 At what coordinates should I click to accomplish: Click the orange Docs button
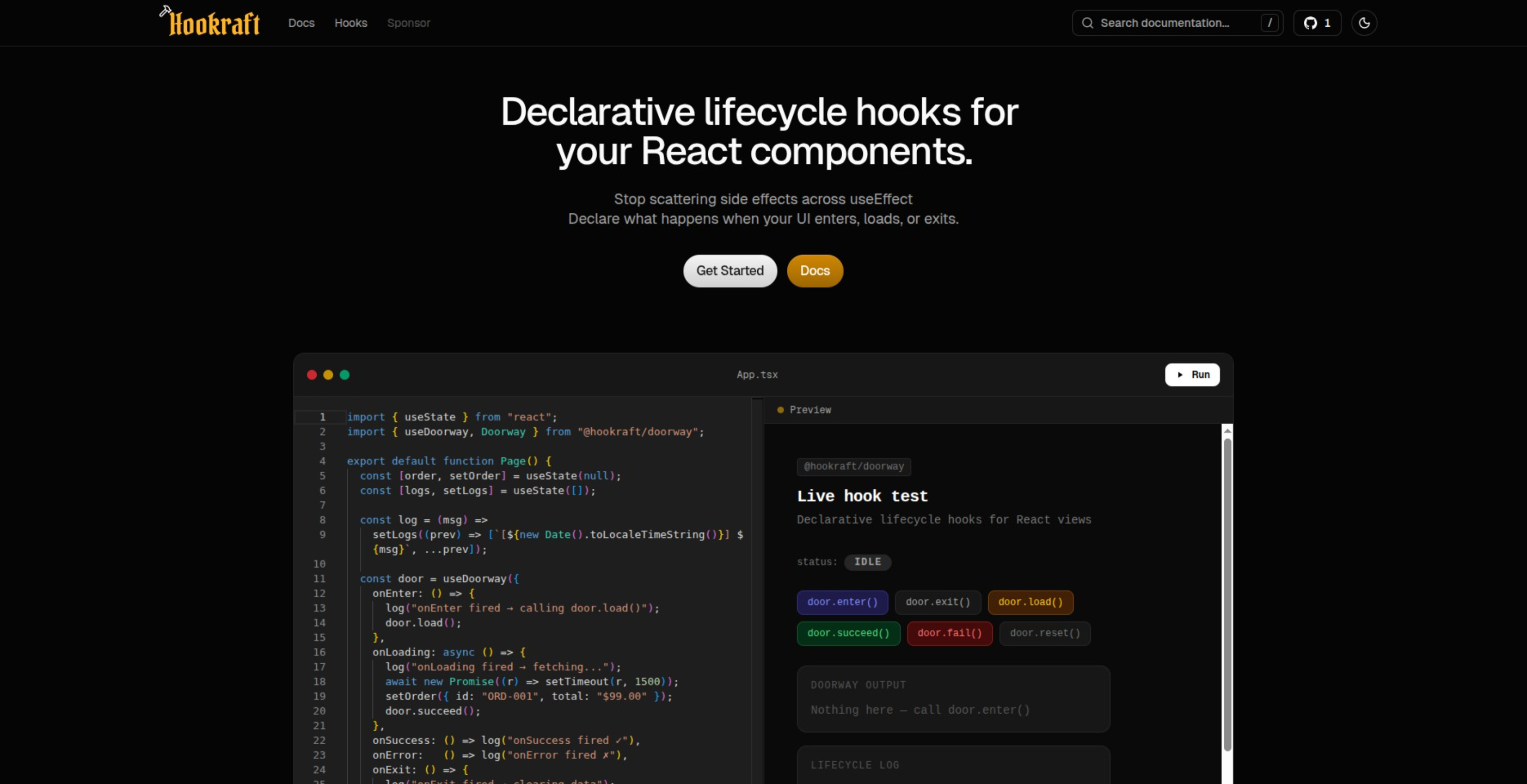pos(815,271)
